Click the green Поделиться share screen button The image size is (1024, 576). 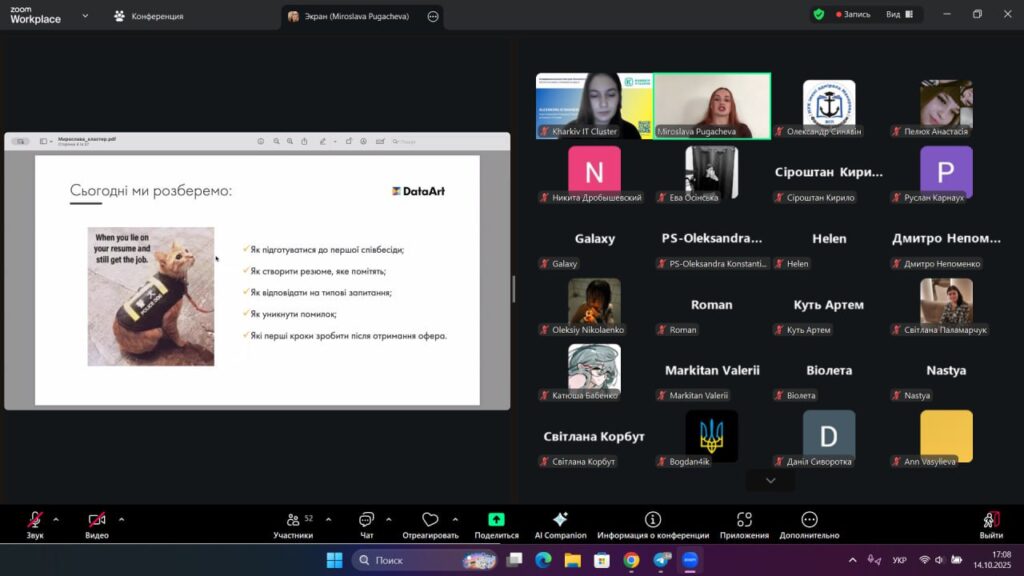click(x=496, y=521)
